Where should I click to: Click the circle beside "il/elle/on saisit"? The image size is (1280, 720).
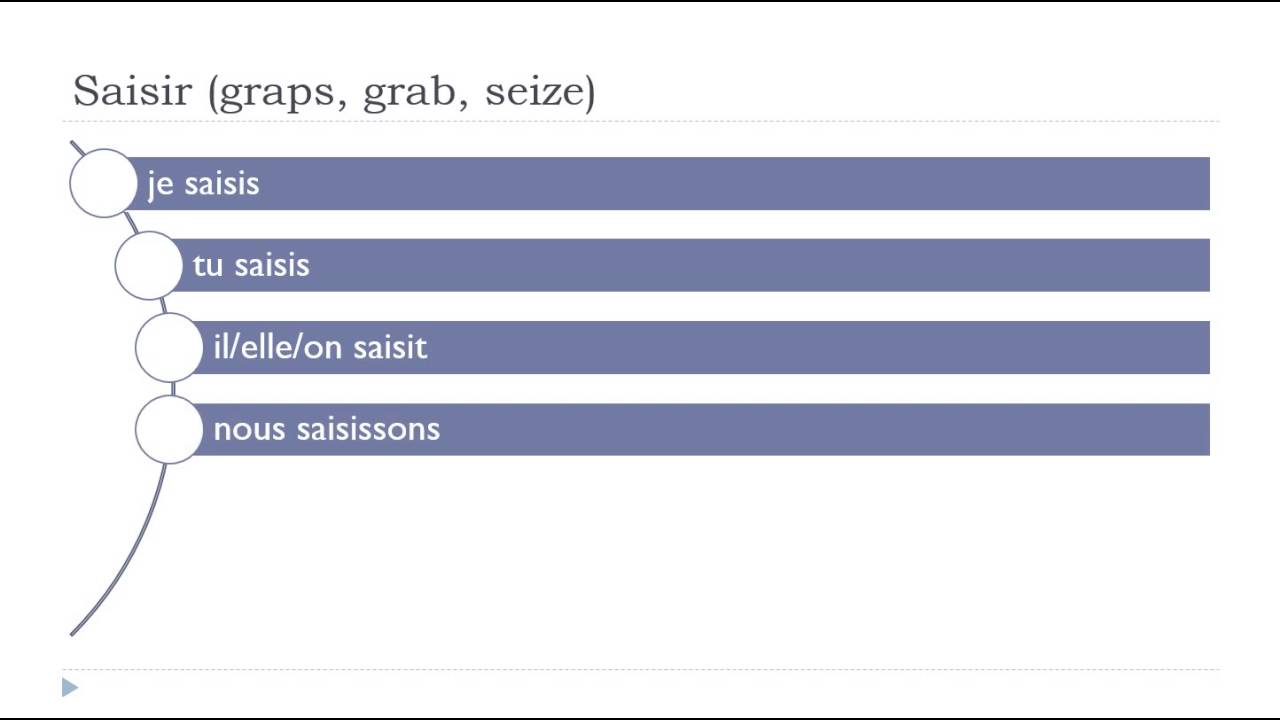[168, 347]
